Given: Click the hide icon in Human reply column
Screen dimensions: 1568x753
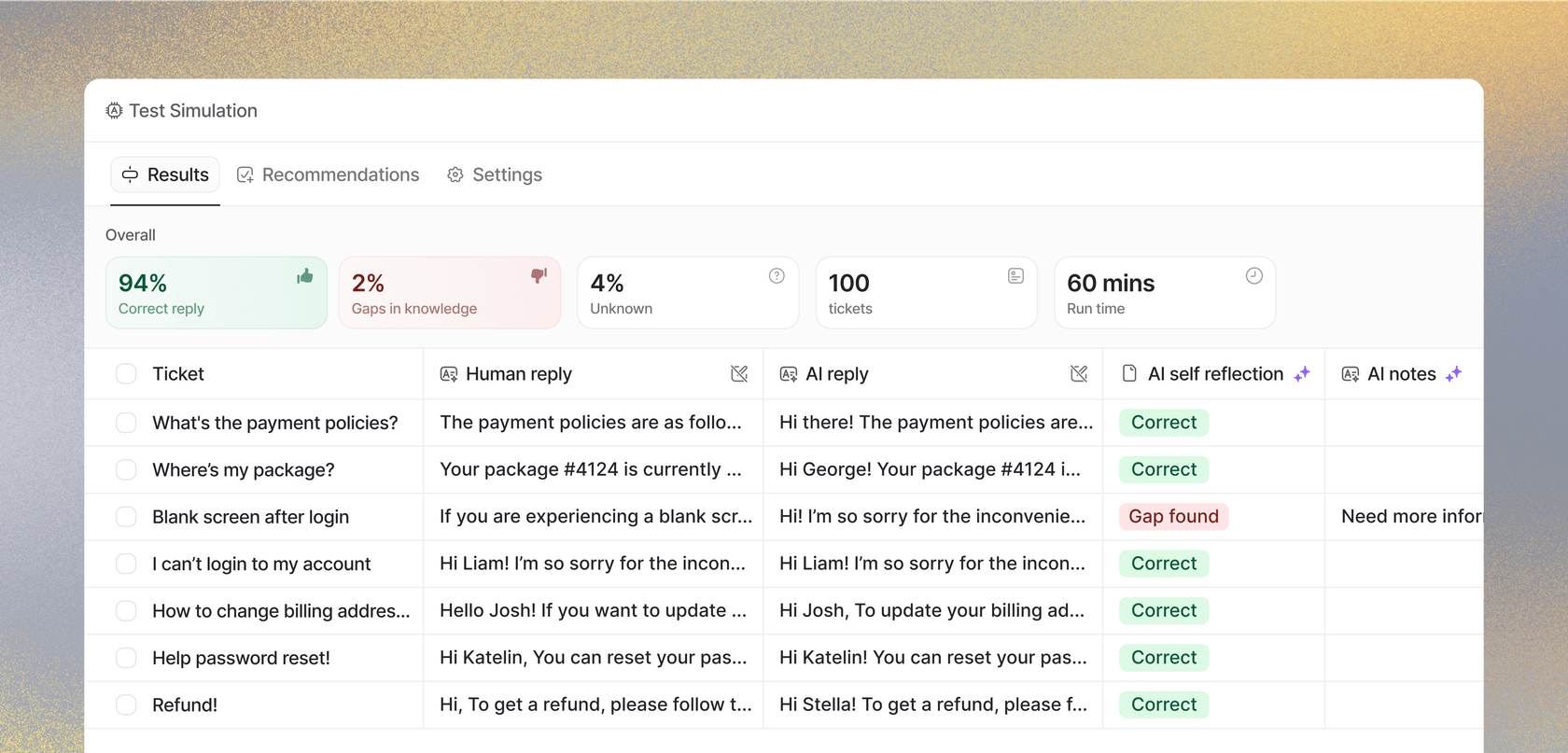Looking at the screenshot, I should point(739,374).
